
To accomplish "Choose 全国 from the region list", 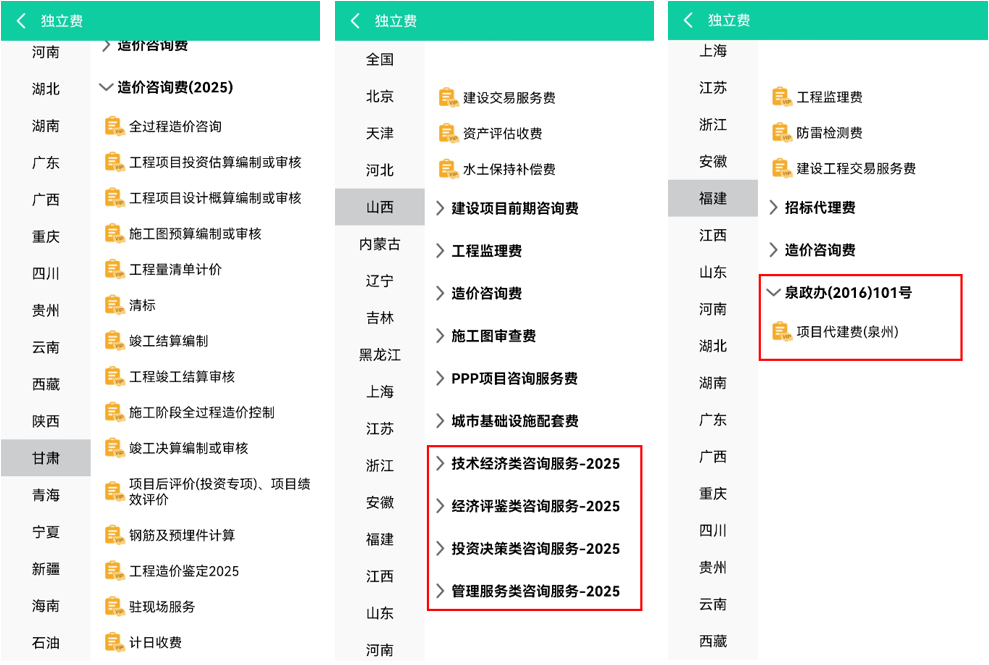I will click(x=379, y=59).
